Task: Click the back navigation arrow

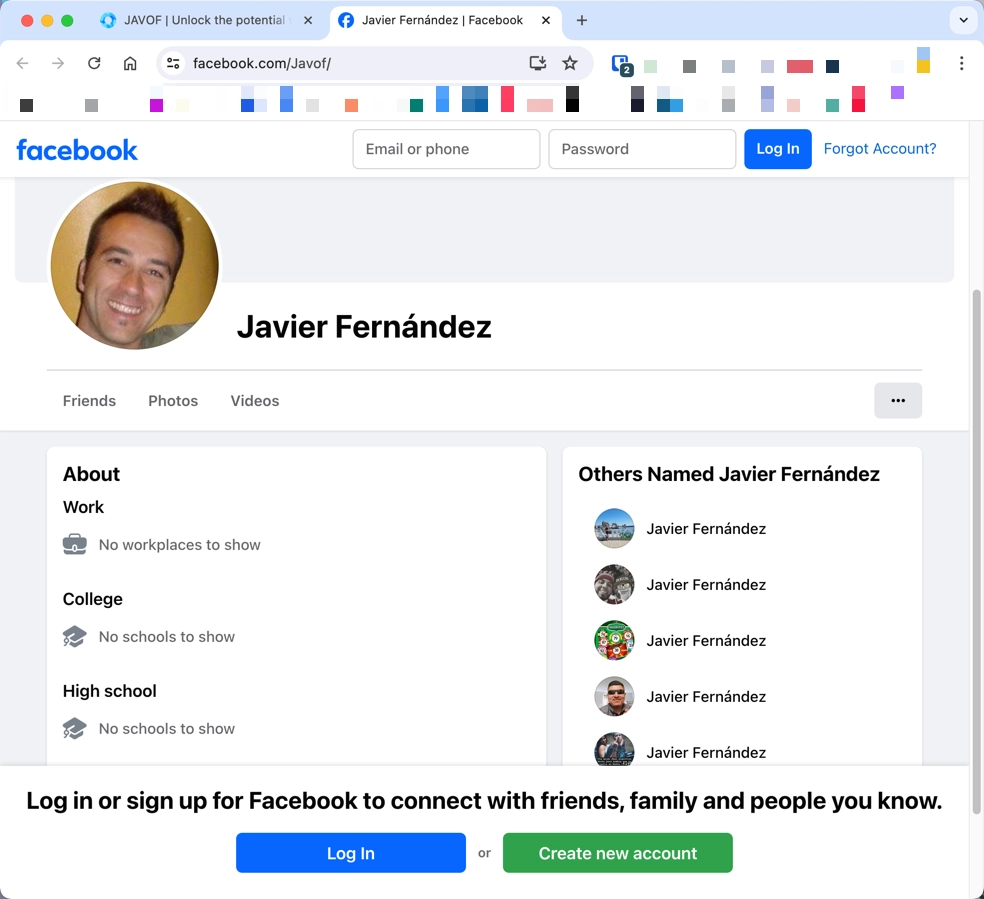Action: pos(22,62)
